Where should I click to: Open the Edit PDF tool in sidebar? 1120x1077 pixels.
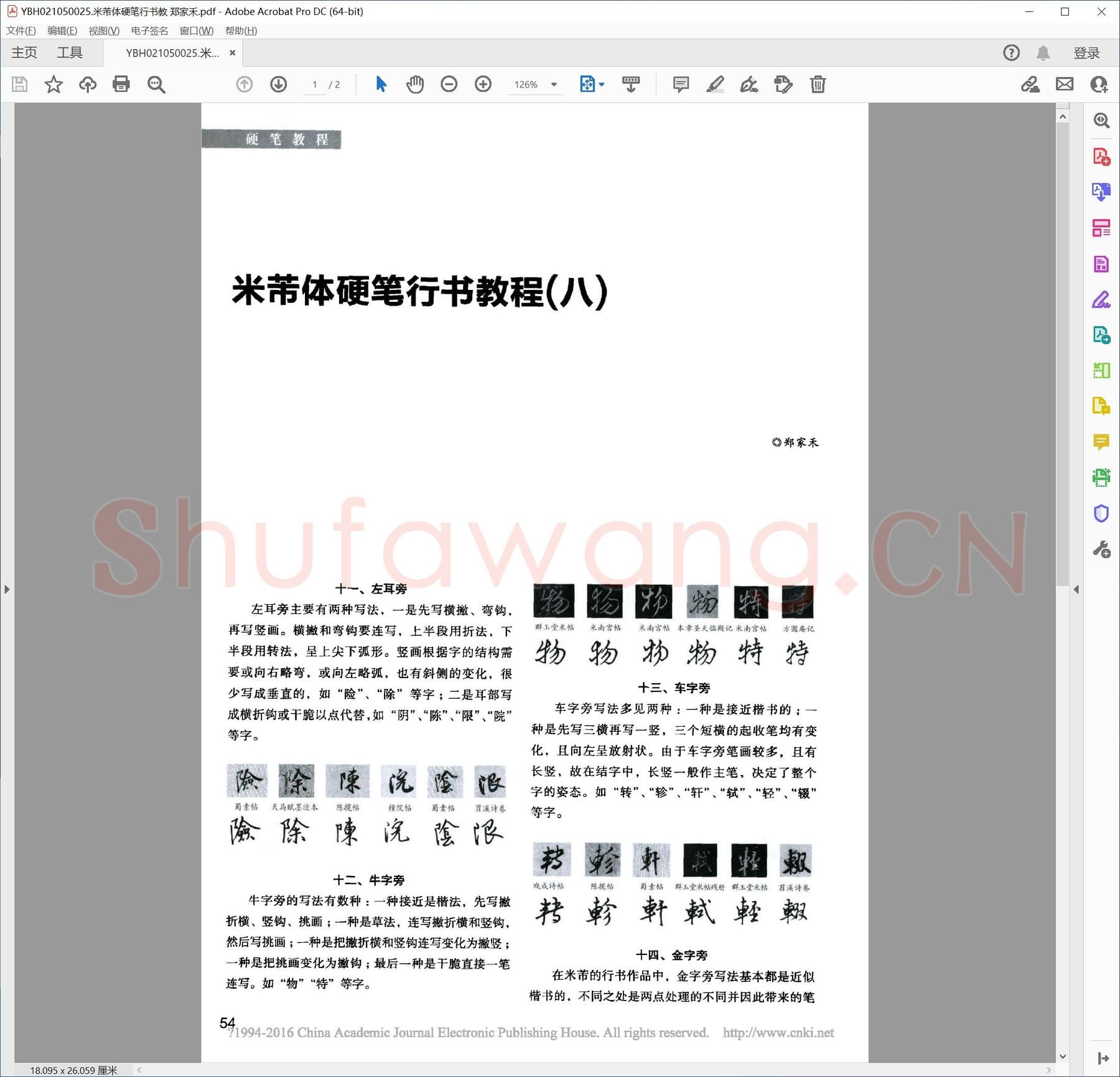[1101, 264]
